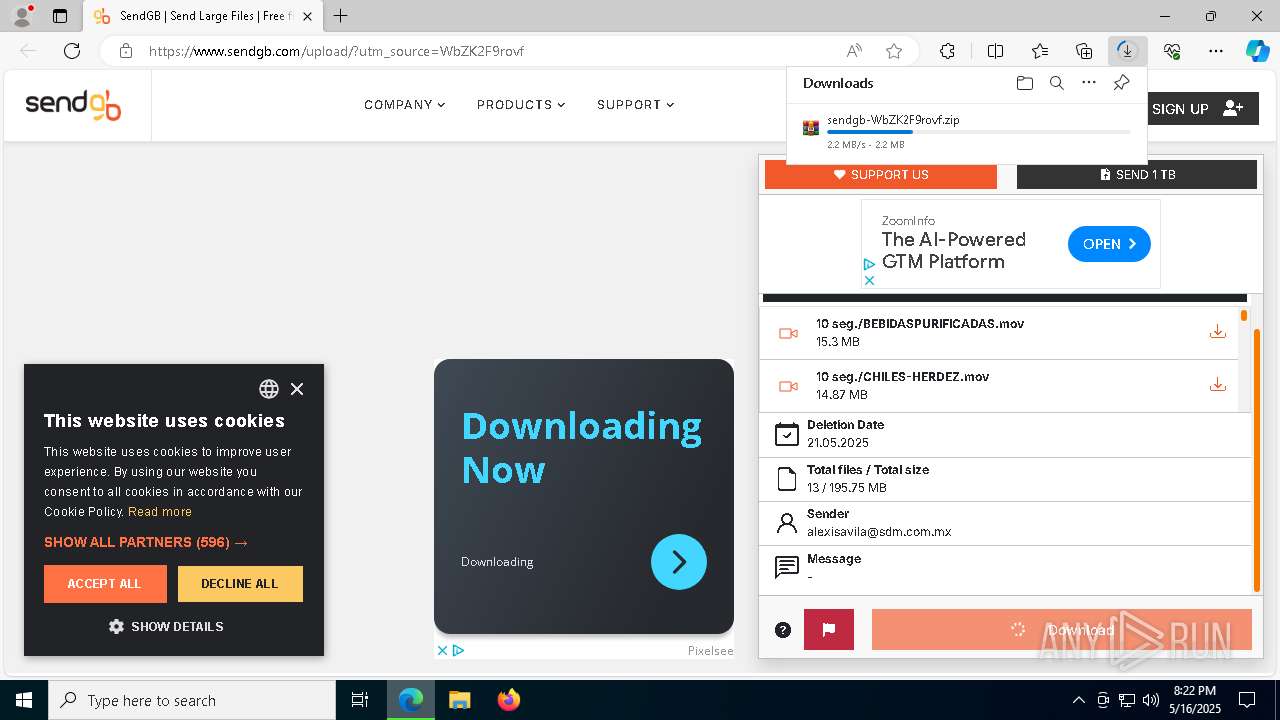Screen dimensions: 1280x720
Task: Open volume control in system tray
Action: [1151, 700]
